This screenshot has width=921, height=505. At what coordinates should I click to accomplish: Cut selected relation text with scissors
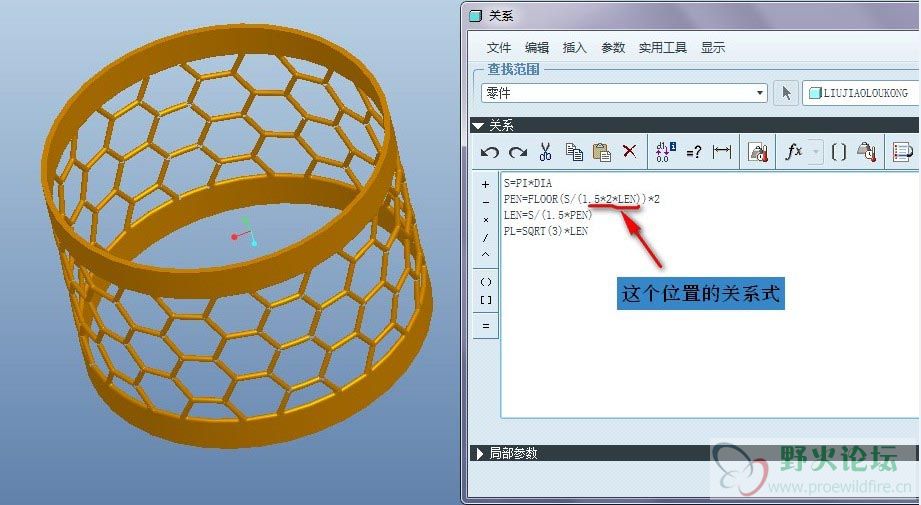(545, 152)
